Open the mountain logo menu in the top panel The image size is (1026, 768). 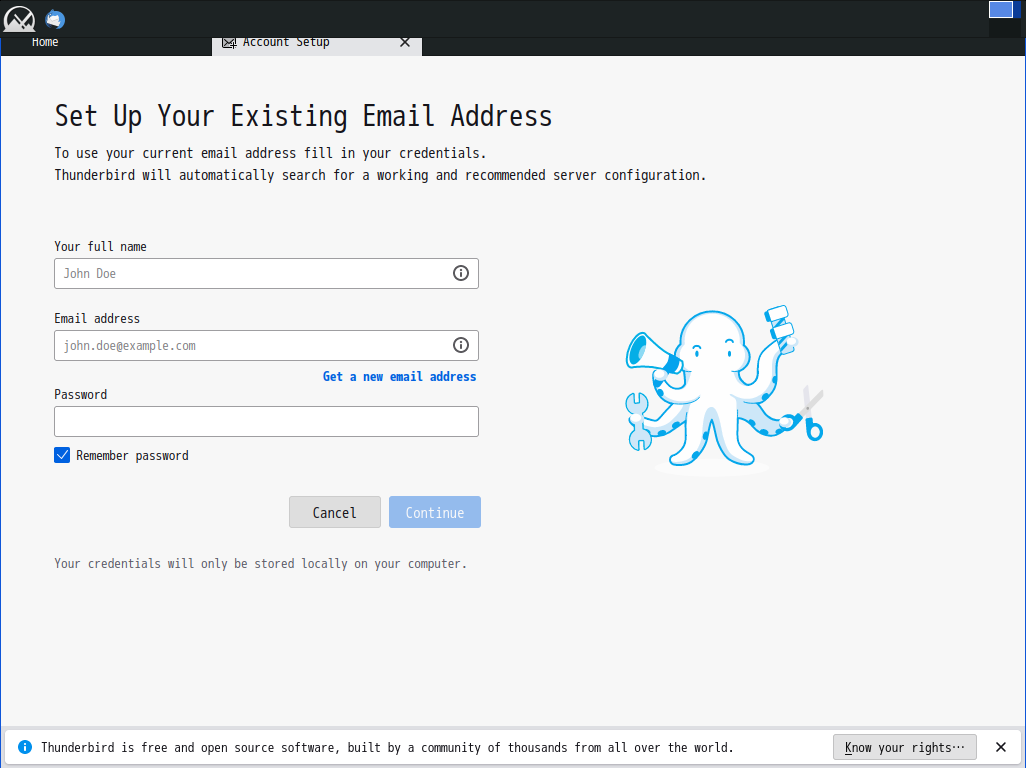(x=19, y=19)
